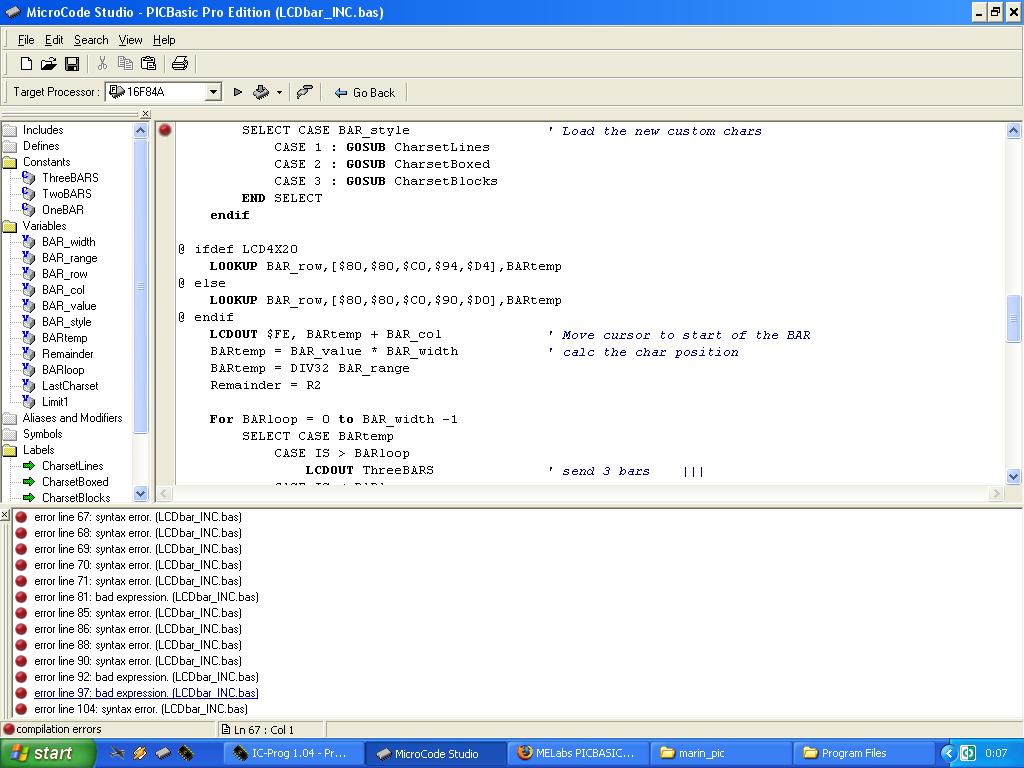Click the Paste clipboard icon
Viewport: 1024px width, 768px height.
click(x=149, y=64)
